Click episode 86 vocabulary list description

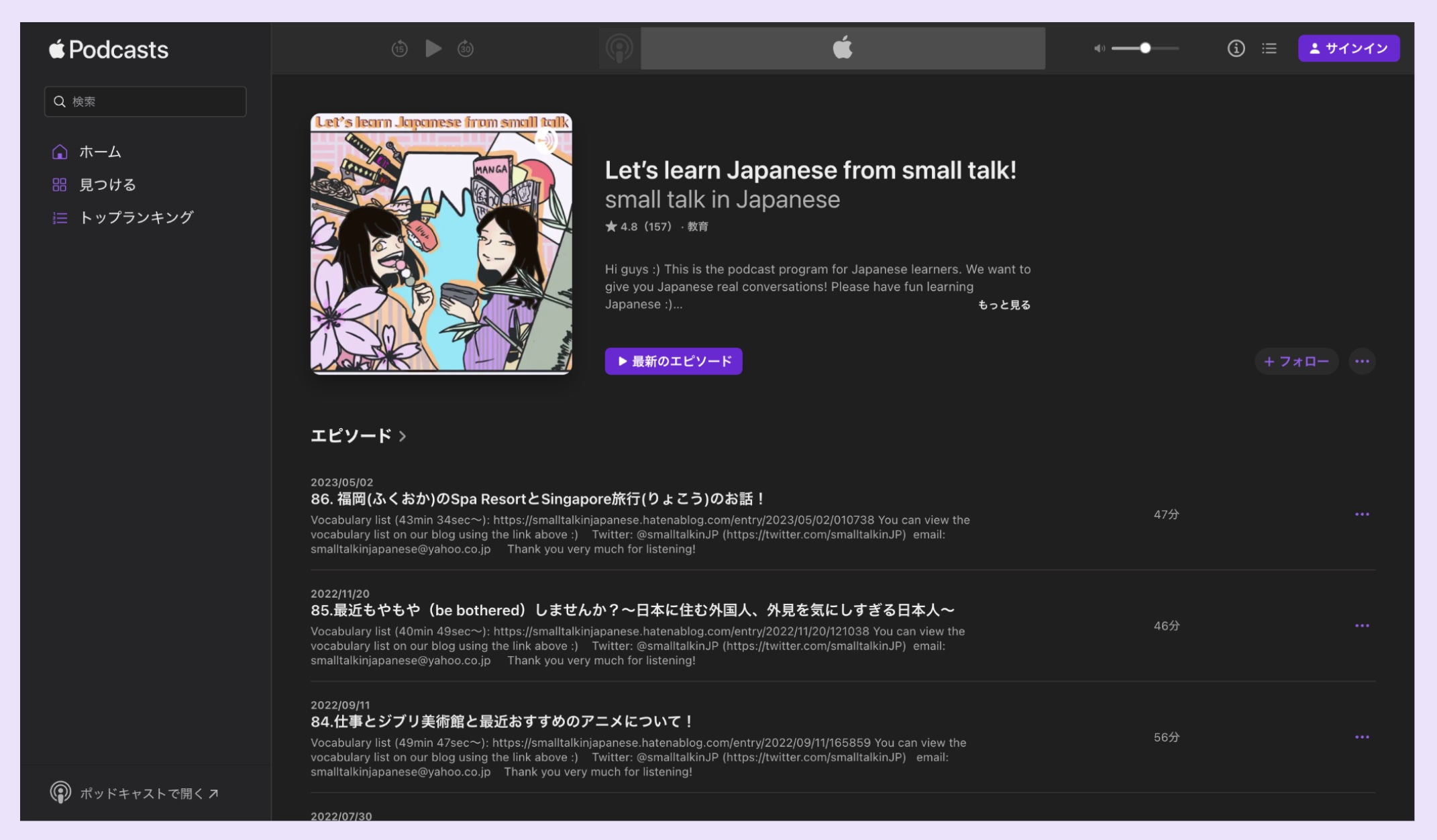(x=640, y=535)
